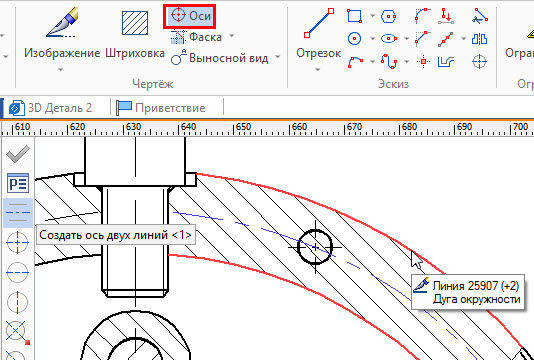The image size is (534, 360).
Task: Select the rectangle sketch tool
Action: [x=355, y=16]
